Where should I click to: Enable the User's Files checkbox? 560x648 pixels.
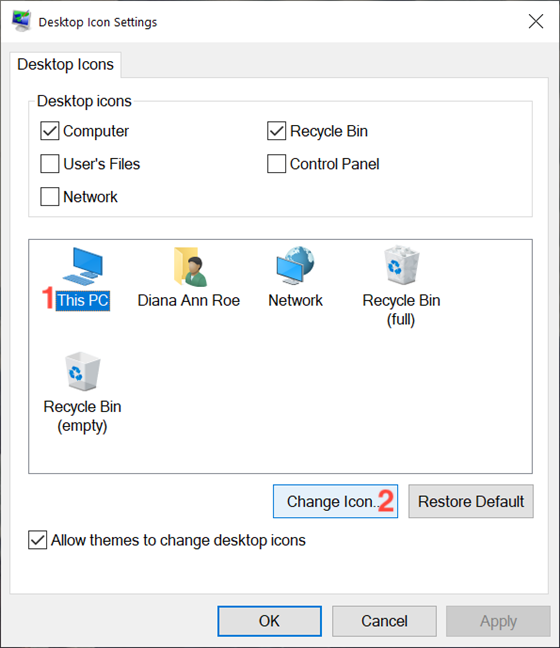(x=50, y=164)
